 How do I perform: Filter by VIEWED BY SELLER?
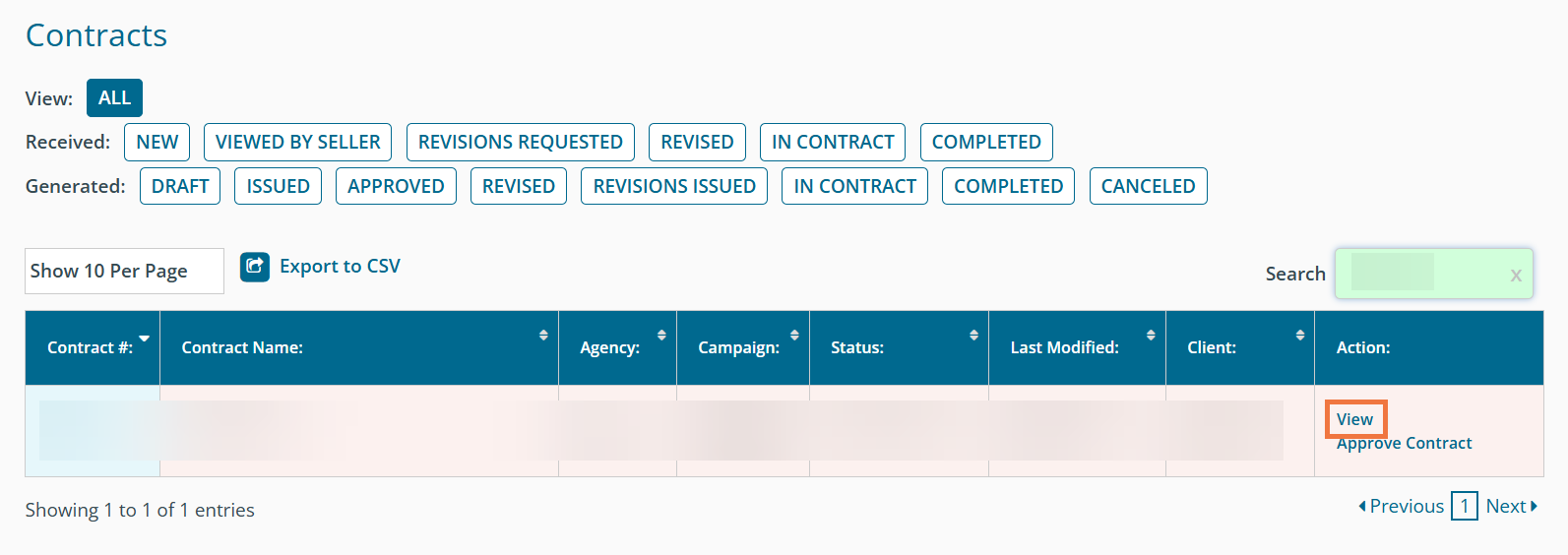coord(297,142)
